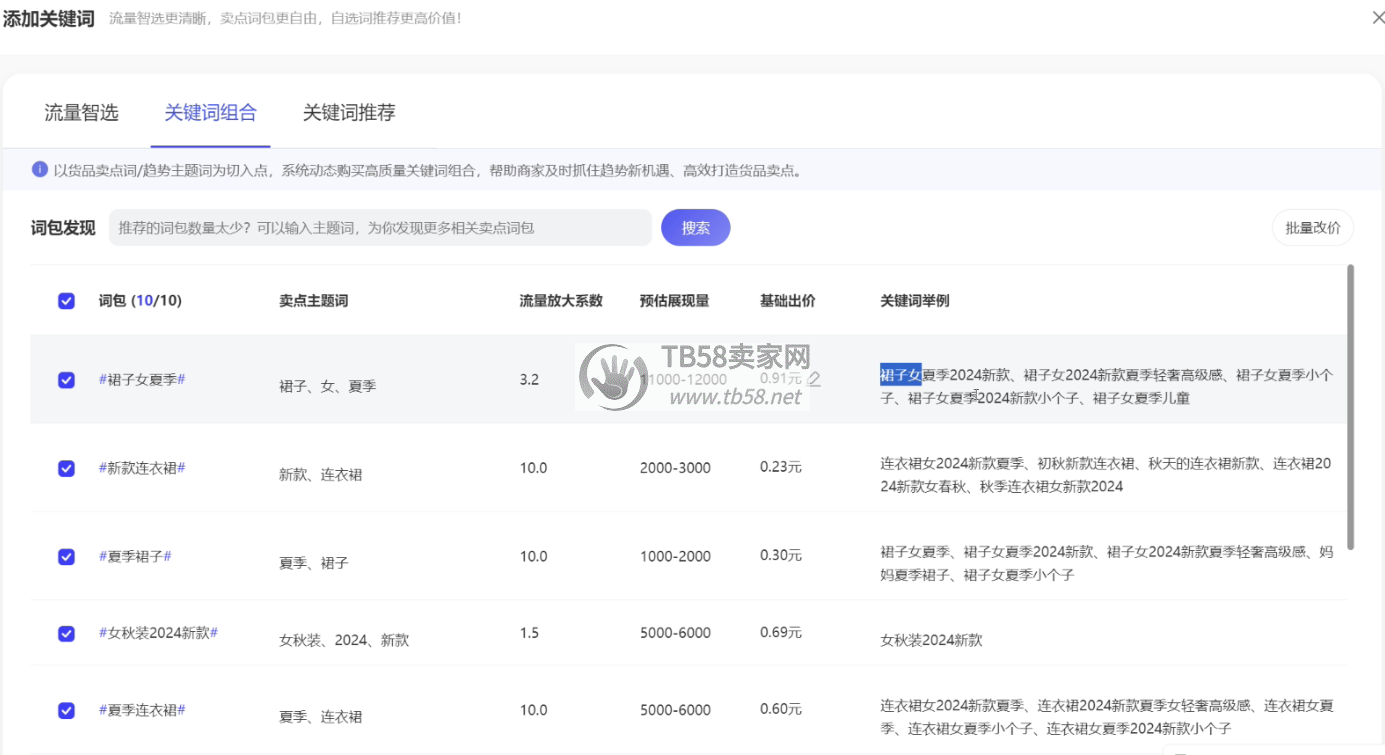
Task: Select the #女秋装2024新款# word package name
Action: pyautogui.click(x=158, y=633)
